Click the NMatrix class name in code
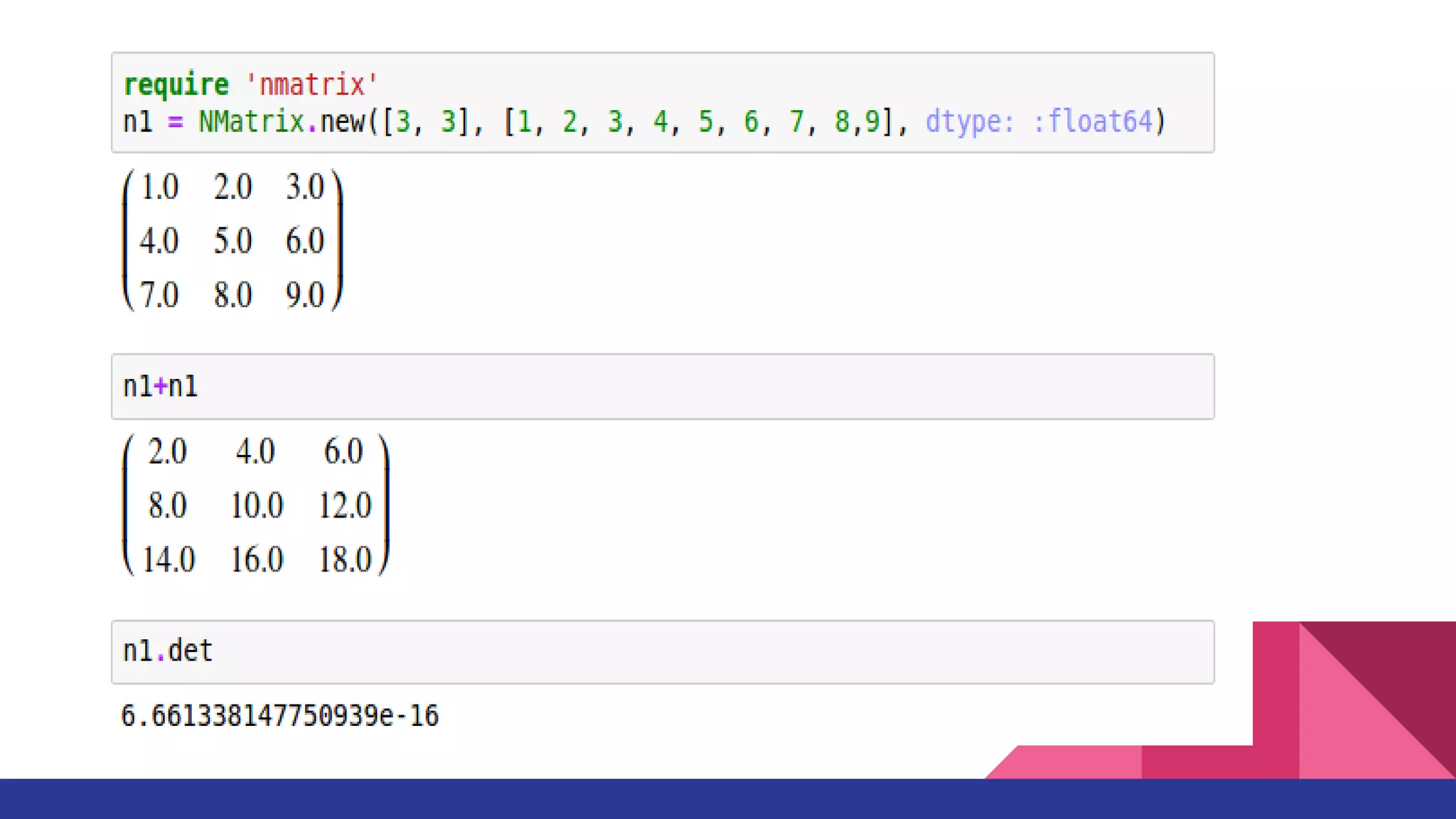The width and height of the screenshot is (1456, 819). coord(251,122)
